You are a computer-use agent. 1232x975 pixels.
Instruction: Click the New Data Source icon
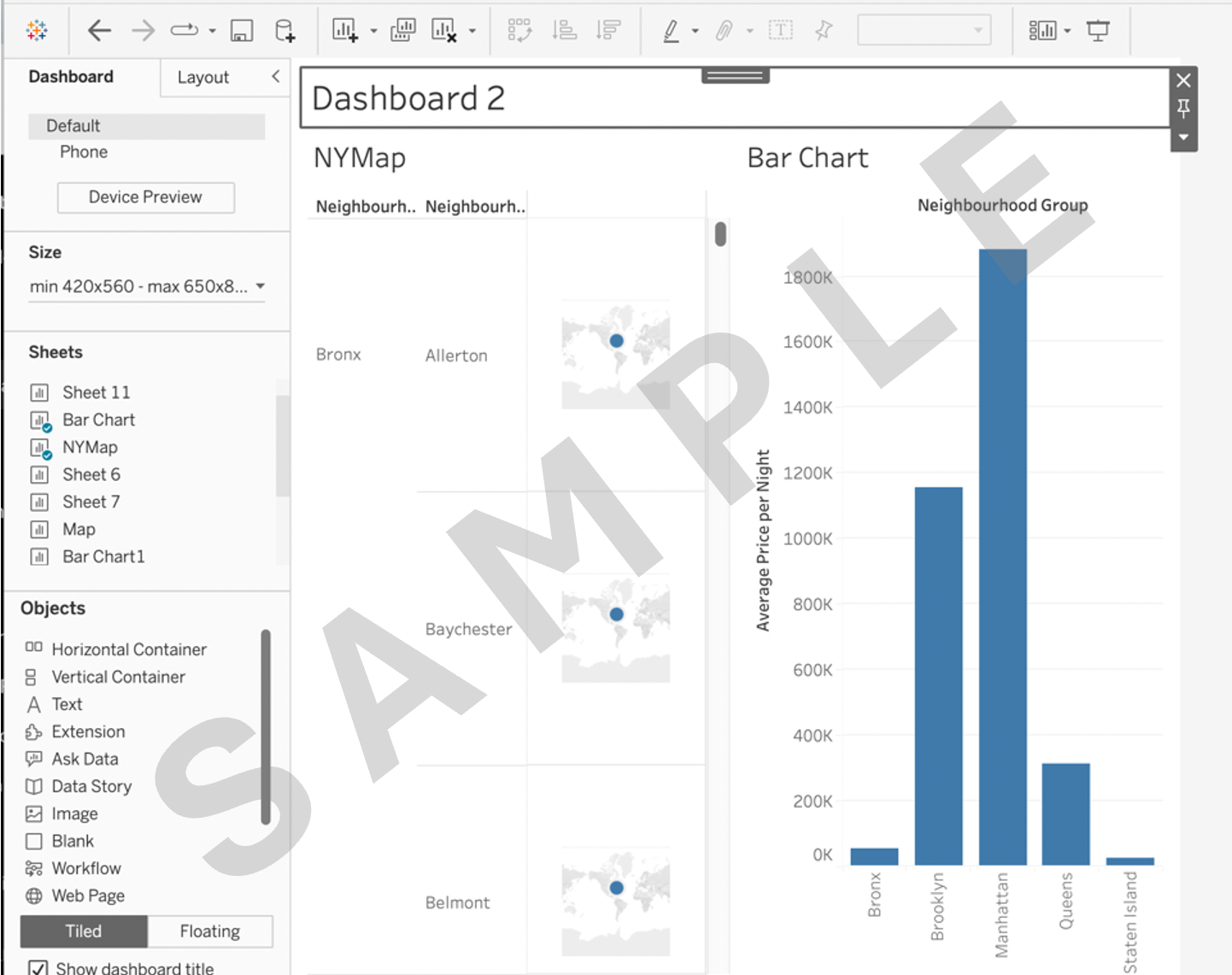pos(285,32)
